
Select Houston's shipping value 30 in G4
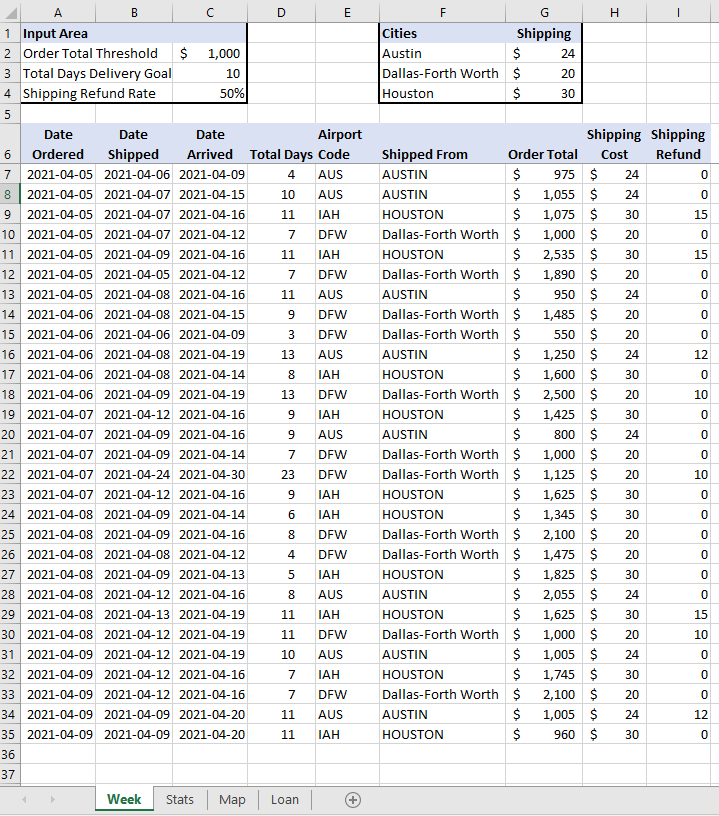coord(544,94)
